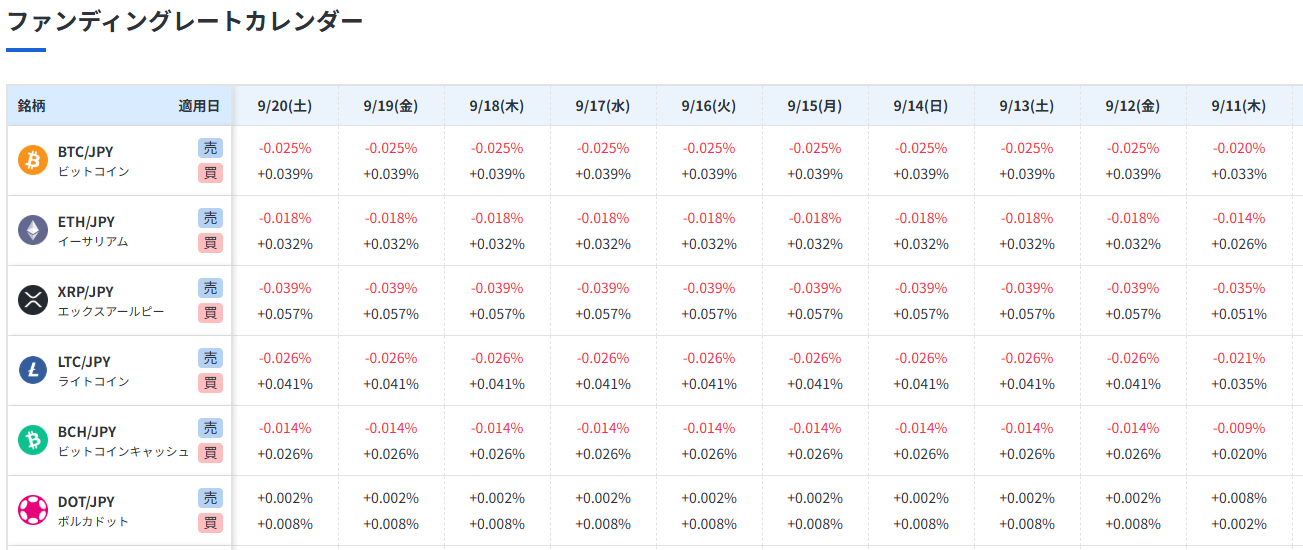The width and height of the screenshot is (1303, 550).
Task: Select the 9/17(水) date column header
Action: point(603,106)
